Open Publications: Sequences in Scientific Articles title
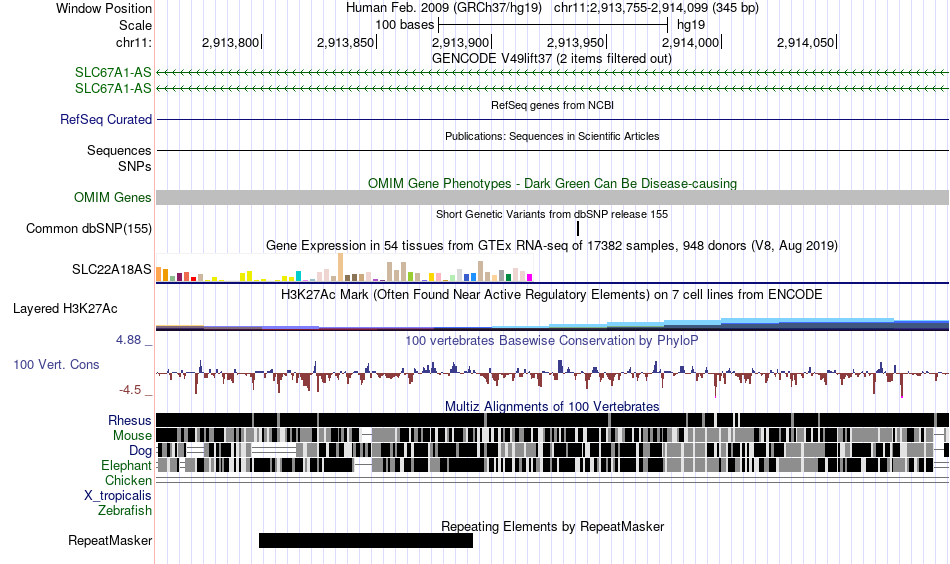950x564 pixels. tap(552, 136)
